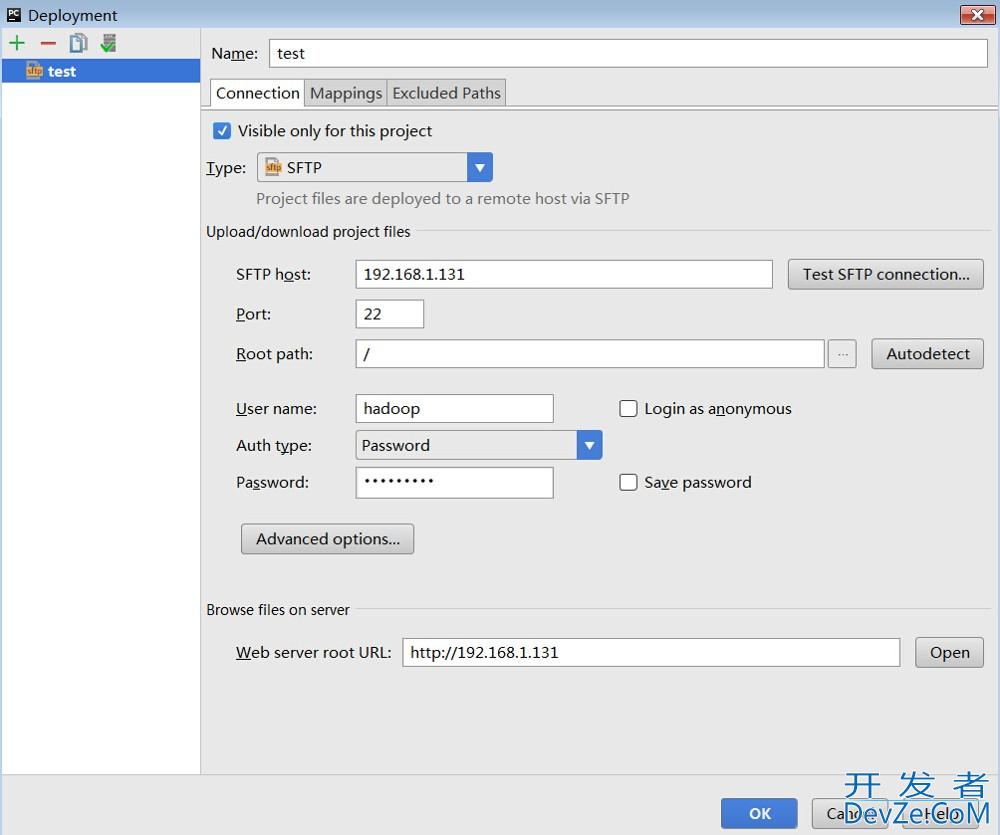Click the Web server root URL field
The height and width of the screenshot is (835, 1000).
coord(651,653)
